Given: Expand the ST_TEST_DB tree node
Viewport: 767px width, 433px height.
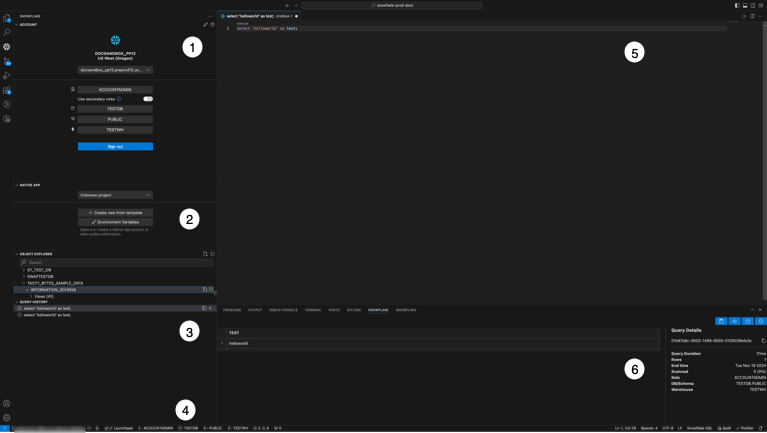Looking at the screenshot, I should pos(24,270).
